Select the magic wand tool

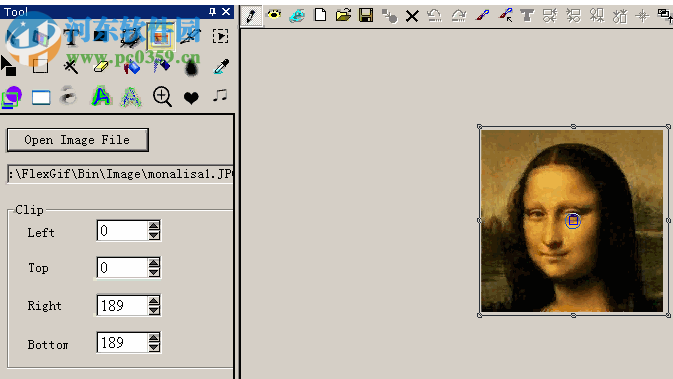tap(71, 67)
